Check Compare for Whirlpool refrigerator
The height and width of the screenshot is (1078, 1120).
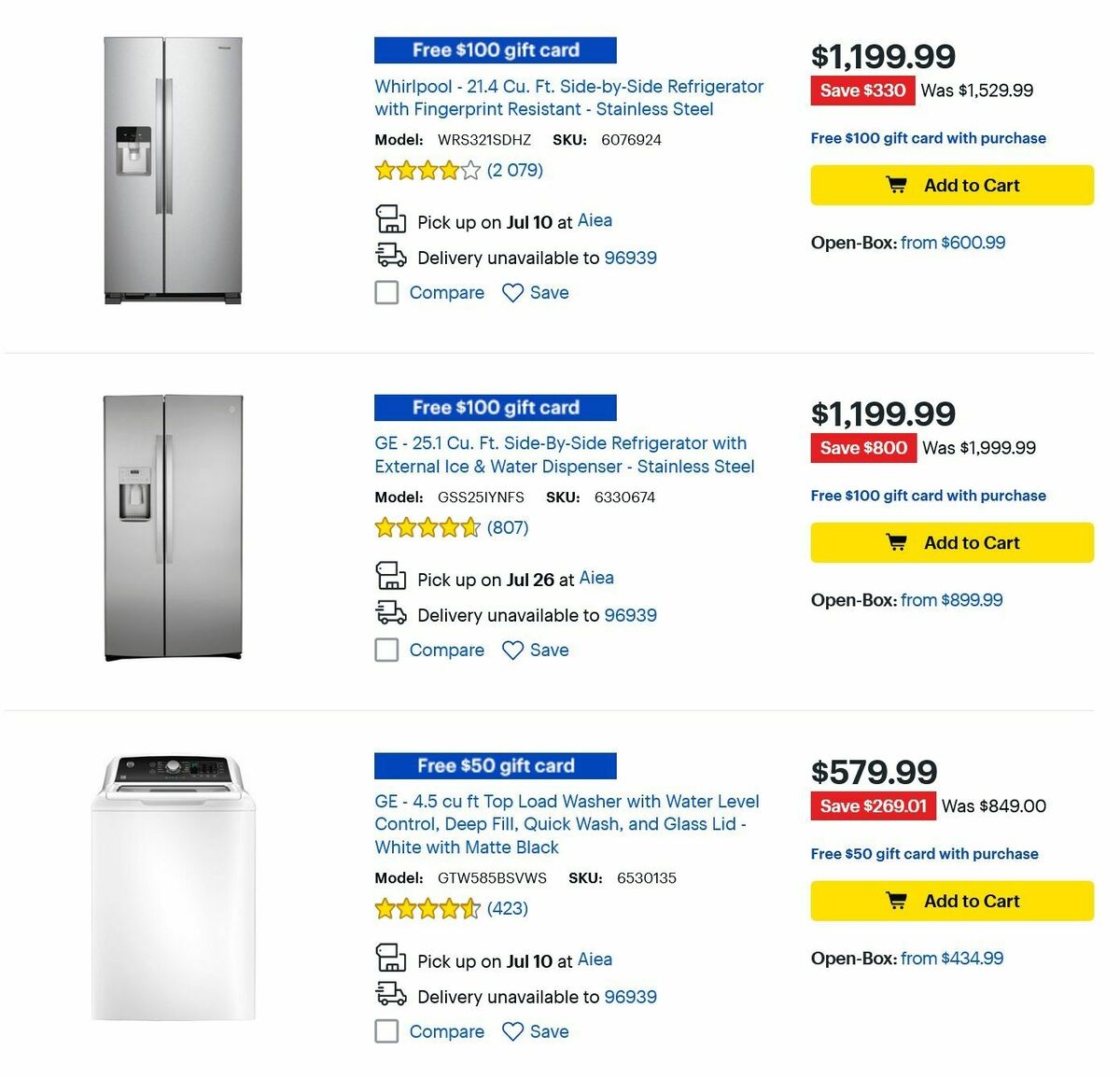(386, 292)
